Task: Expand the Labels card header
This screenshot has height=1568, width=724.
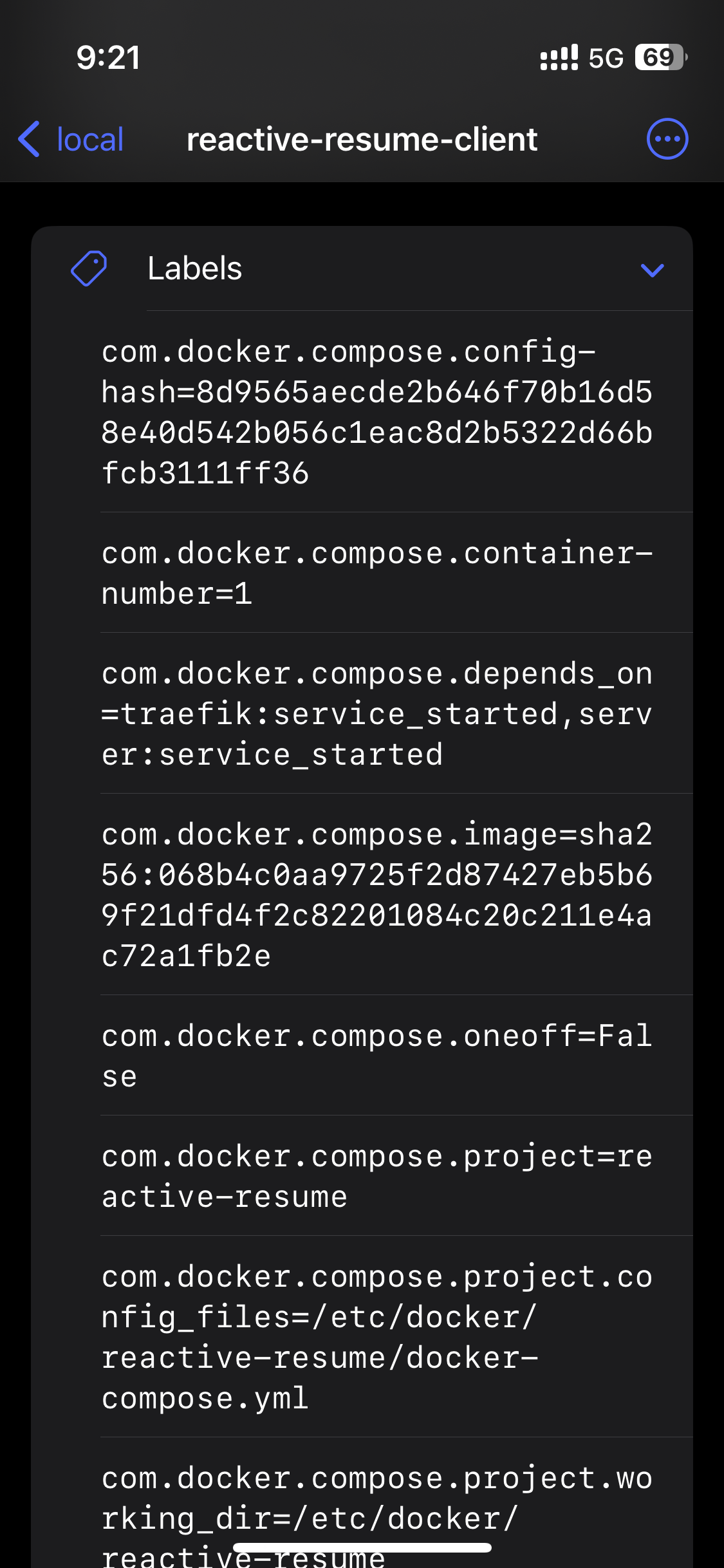Action: (360, 269)
